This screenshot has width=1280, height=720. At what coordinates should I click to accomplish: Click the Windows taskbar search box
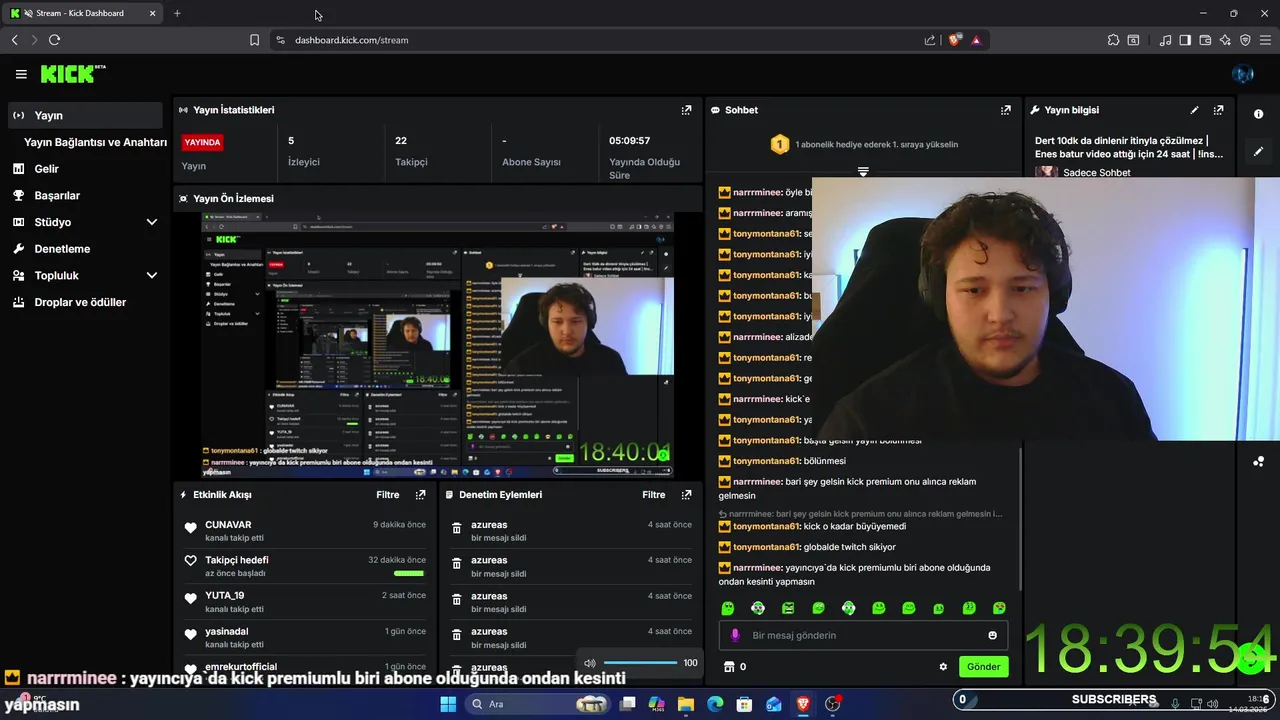pos(540,704)
